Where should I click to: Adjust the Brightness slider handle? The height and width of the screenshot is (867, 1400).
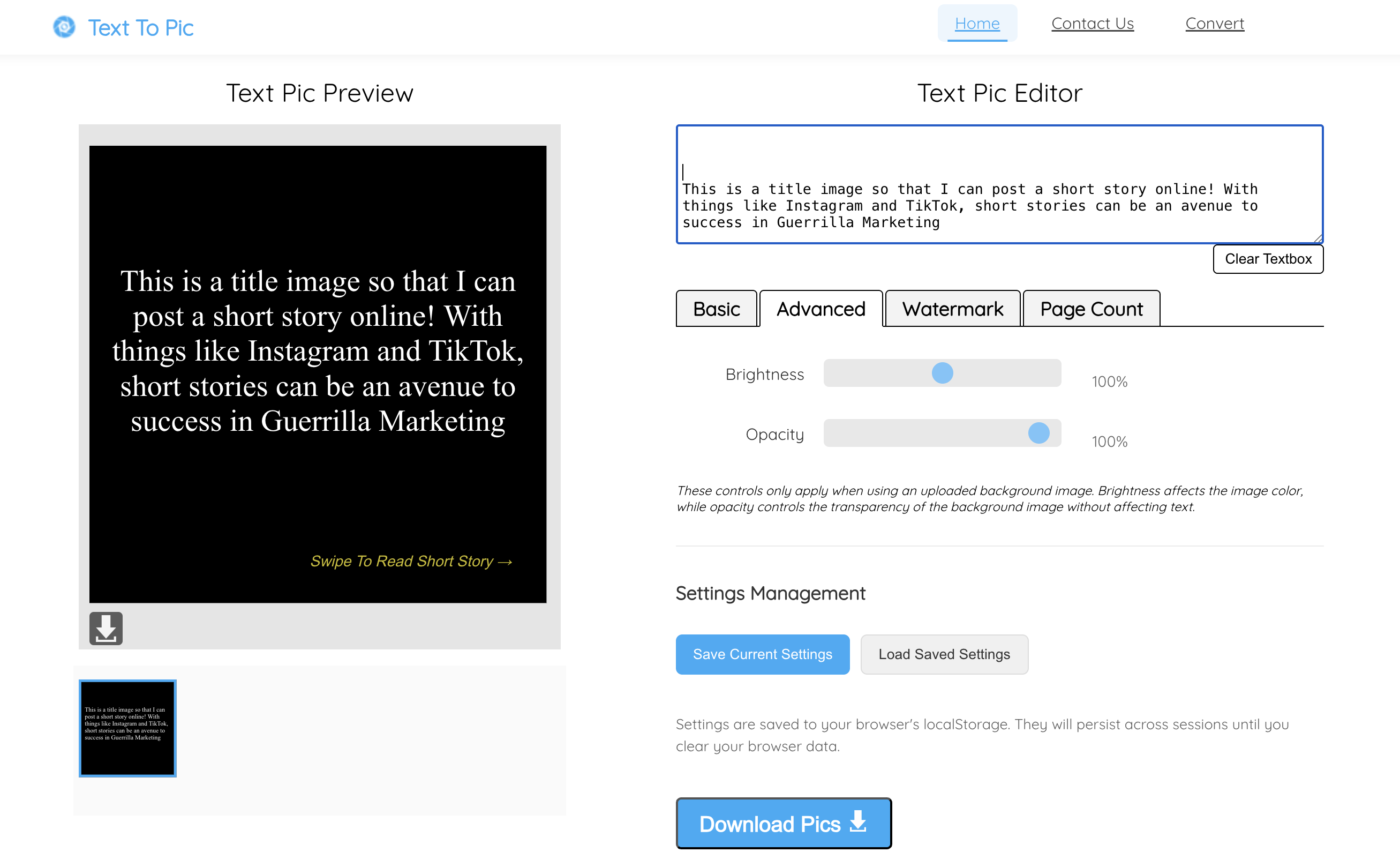point(942,373)
